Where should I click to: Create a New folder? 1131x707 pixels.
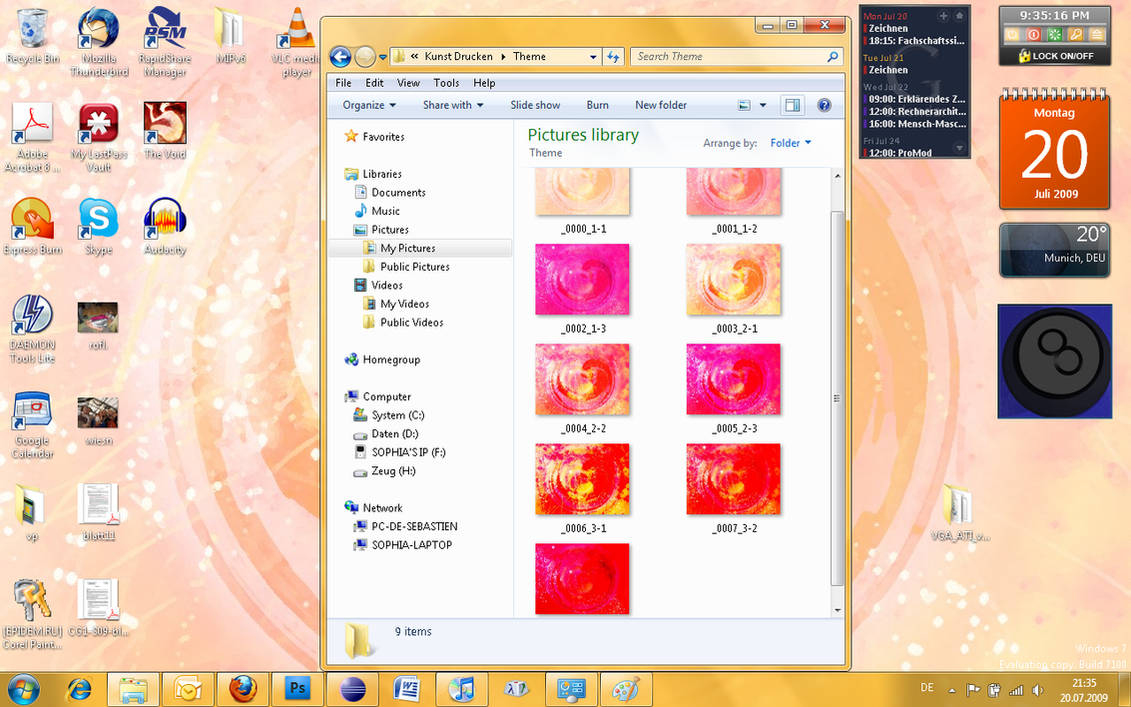661,105
